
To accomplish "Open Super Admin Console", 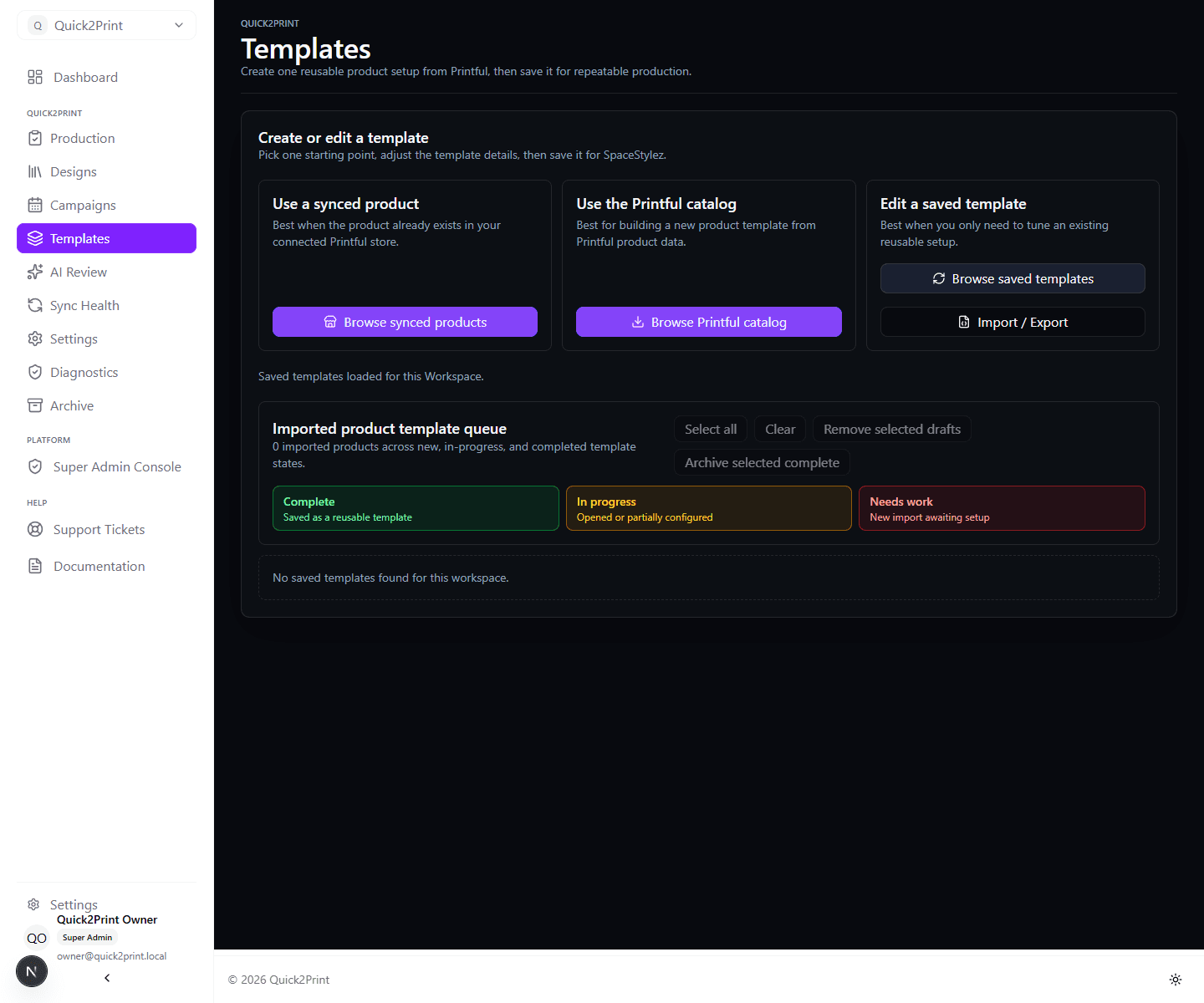I will click(x=106, y=466).
